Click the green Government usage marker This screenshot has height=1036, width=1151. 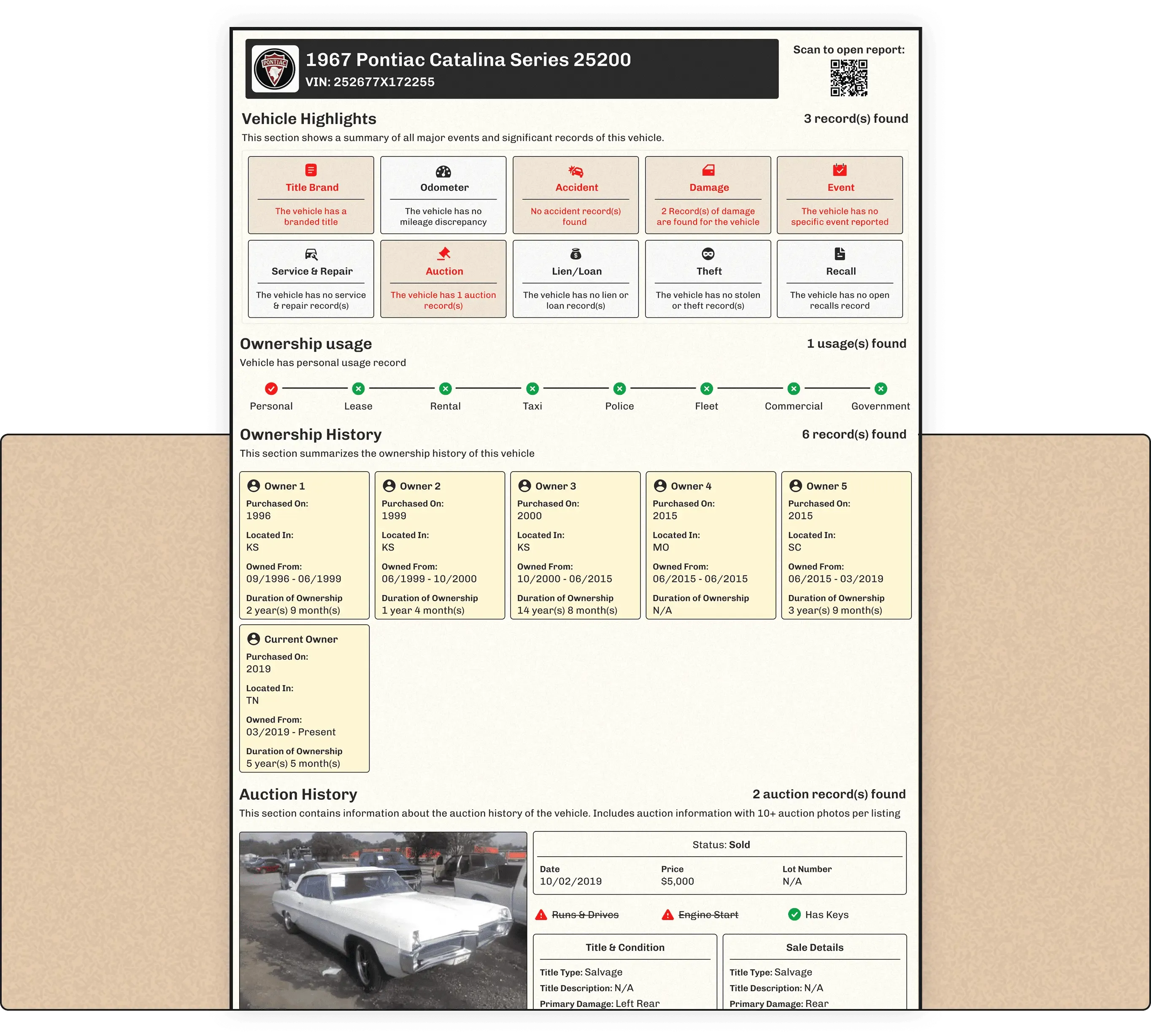tap(881, 389)
